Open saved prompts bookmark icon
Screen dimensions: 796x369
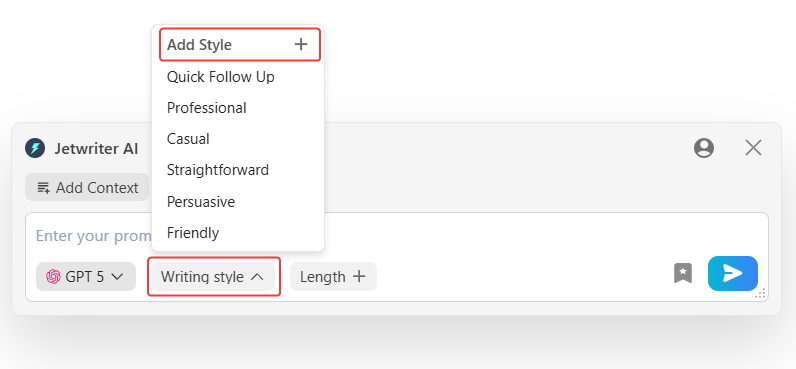coord(683,274)
